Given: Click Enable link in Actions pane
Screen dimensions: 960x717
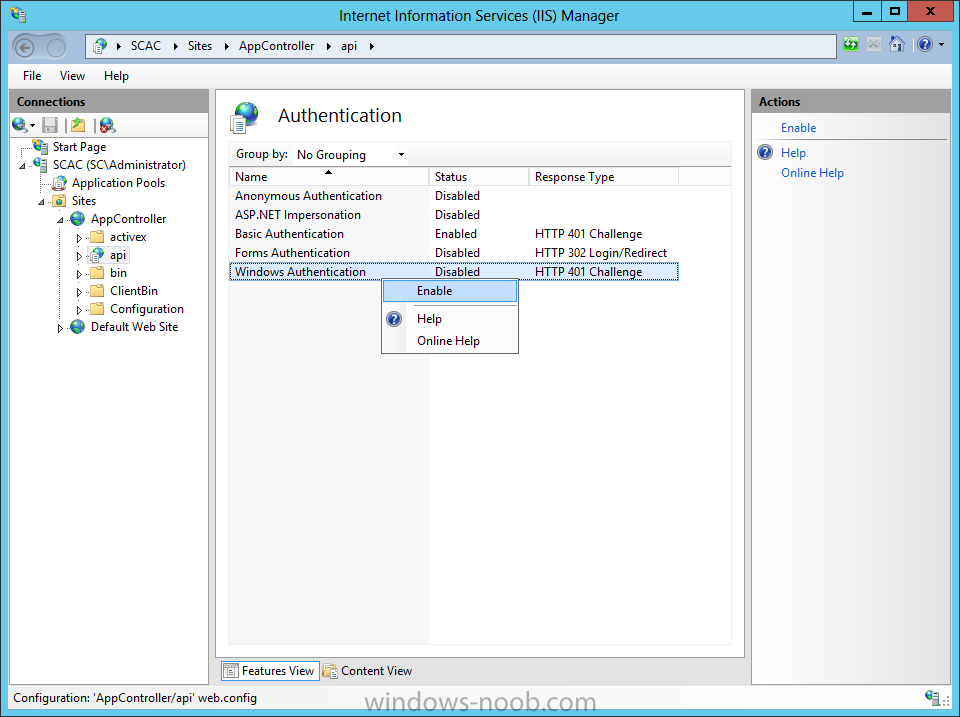Looking at the screenshot, I should (798, 128).
